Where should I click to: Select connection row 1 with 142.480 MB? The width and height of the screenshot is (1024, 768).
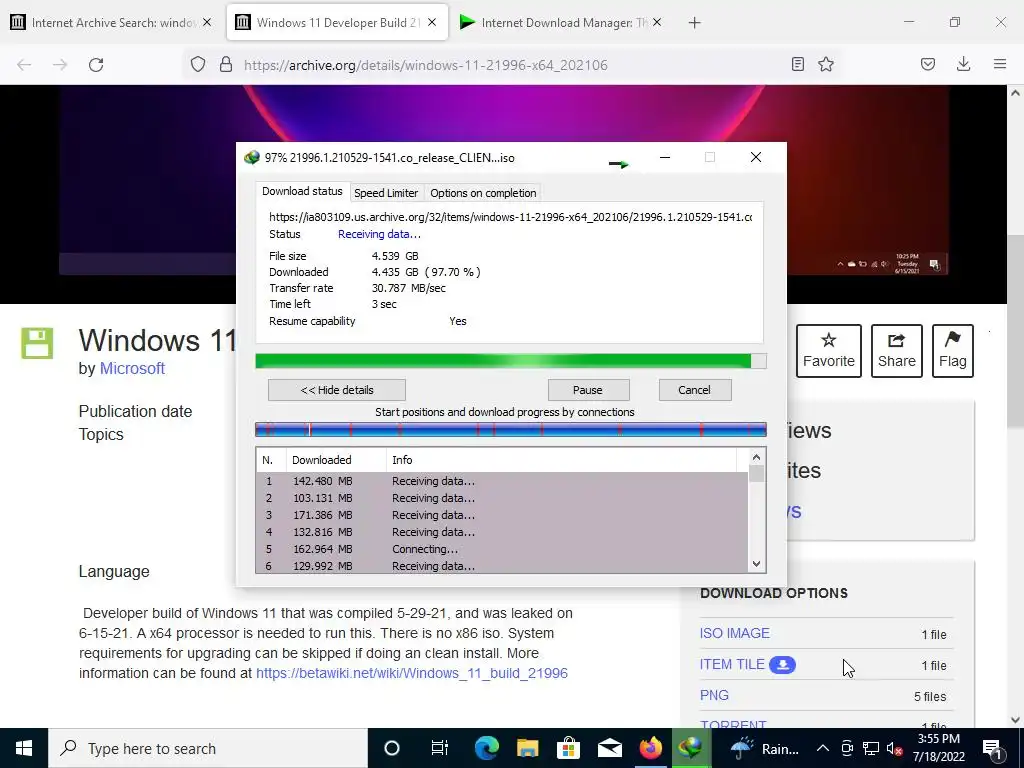[502, 481]
